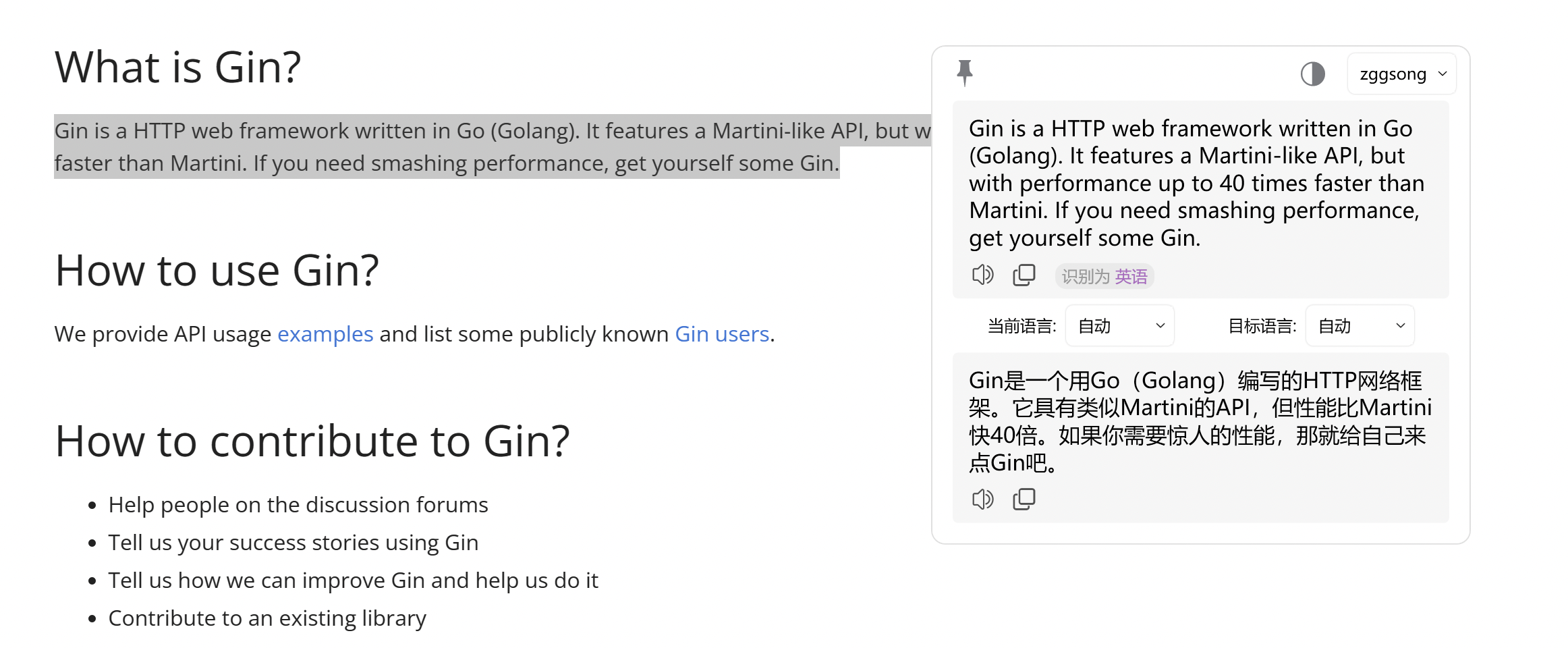1568x648 pixels.
Task: Play audio of the English source text
Action: (x=982, y=275)
